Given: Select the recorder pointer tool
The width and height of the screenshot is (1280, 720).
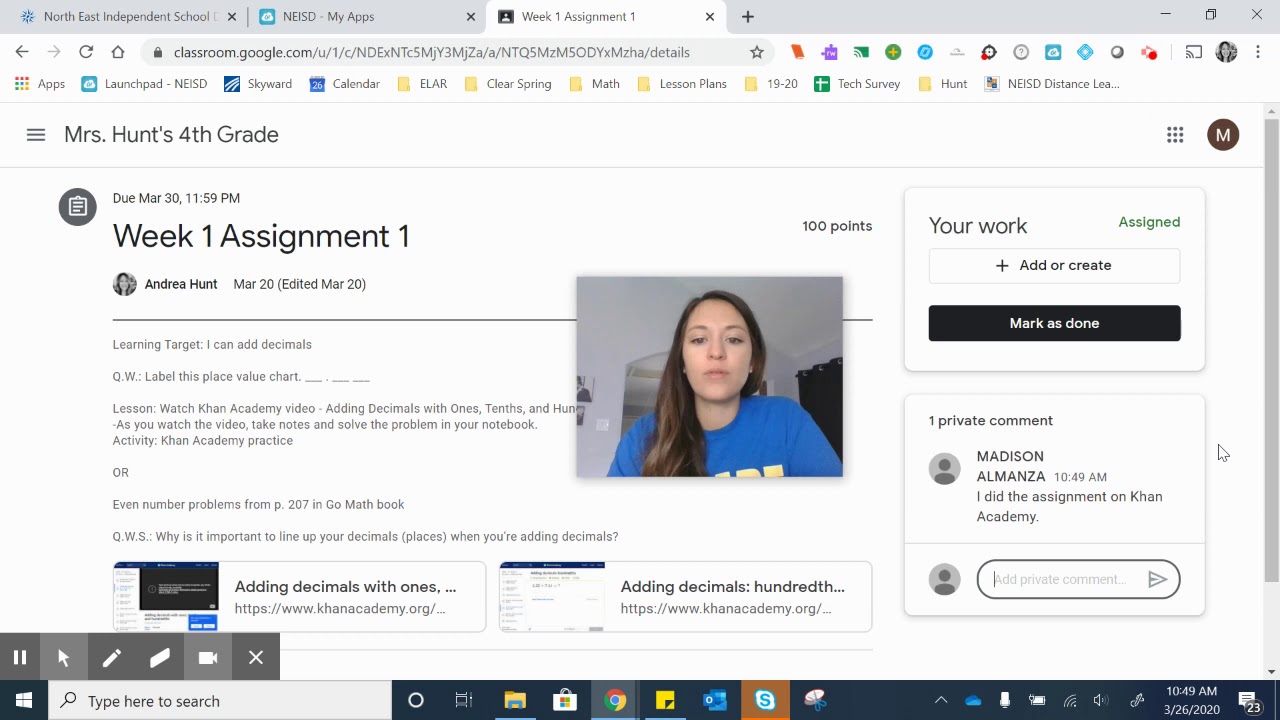Looking at the screenshot, I should pyautogui.click(x=63, y=657).
